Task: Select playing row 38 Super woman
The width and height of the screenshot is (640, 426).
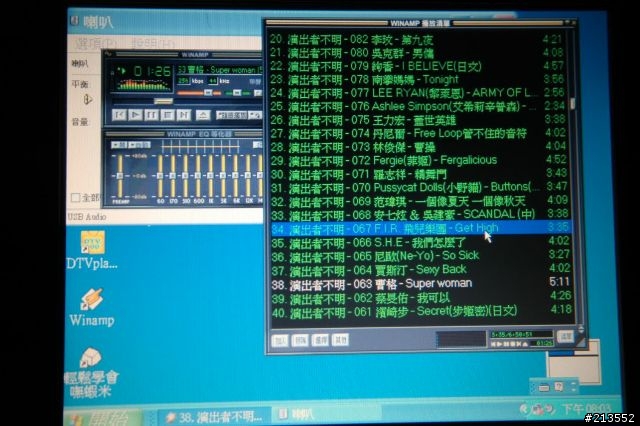Action: pyautogui.click(x=420, y=283)
